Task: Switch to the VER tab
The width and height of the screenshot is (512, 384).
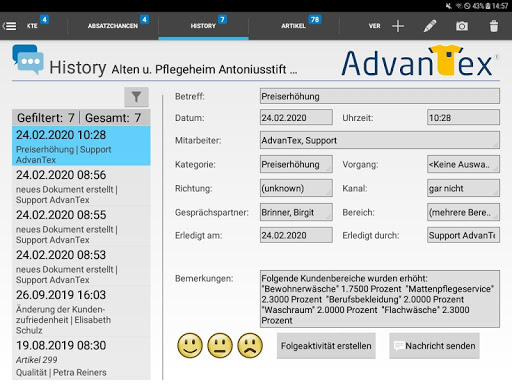Action: 374,26
